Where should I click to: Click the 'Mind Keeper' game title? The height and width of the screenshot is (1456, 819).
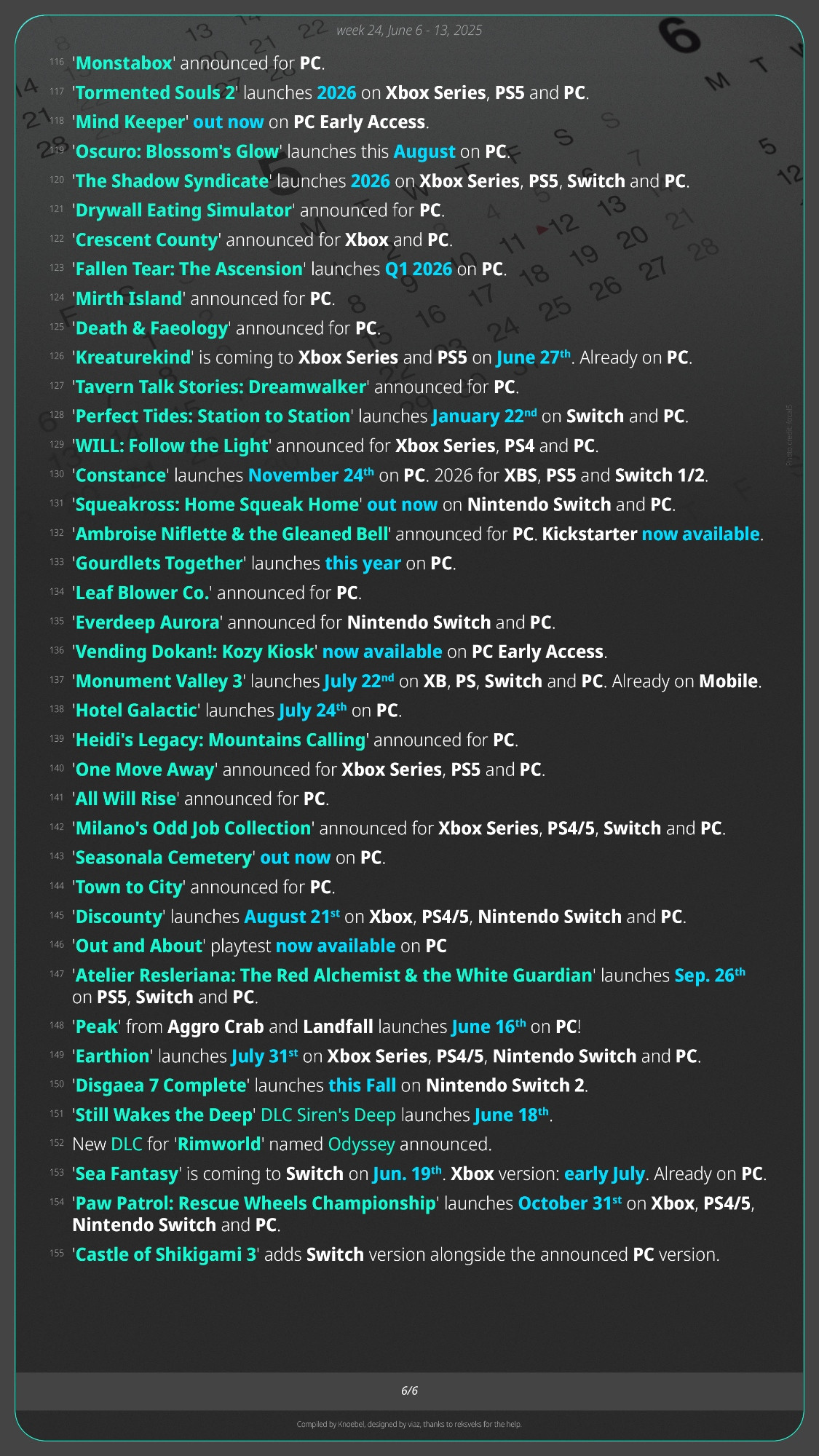pos(130,122)
